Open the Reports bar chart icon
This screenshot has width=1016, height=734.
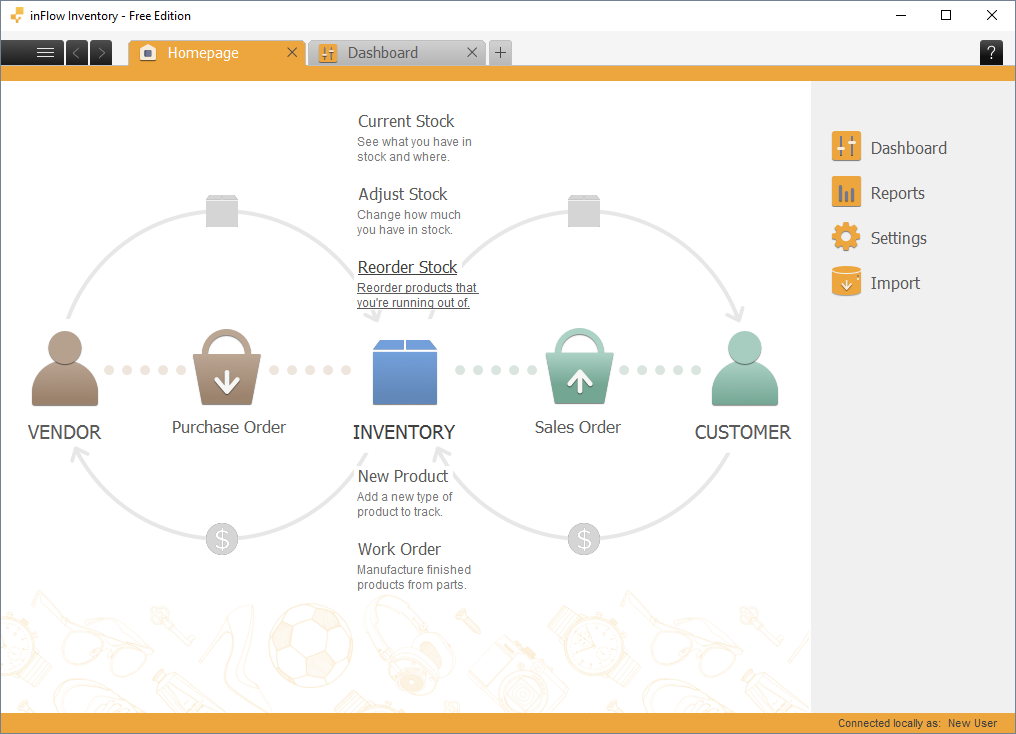846,192
